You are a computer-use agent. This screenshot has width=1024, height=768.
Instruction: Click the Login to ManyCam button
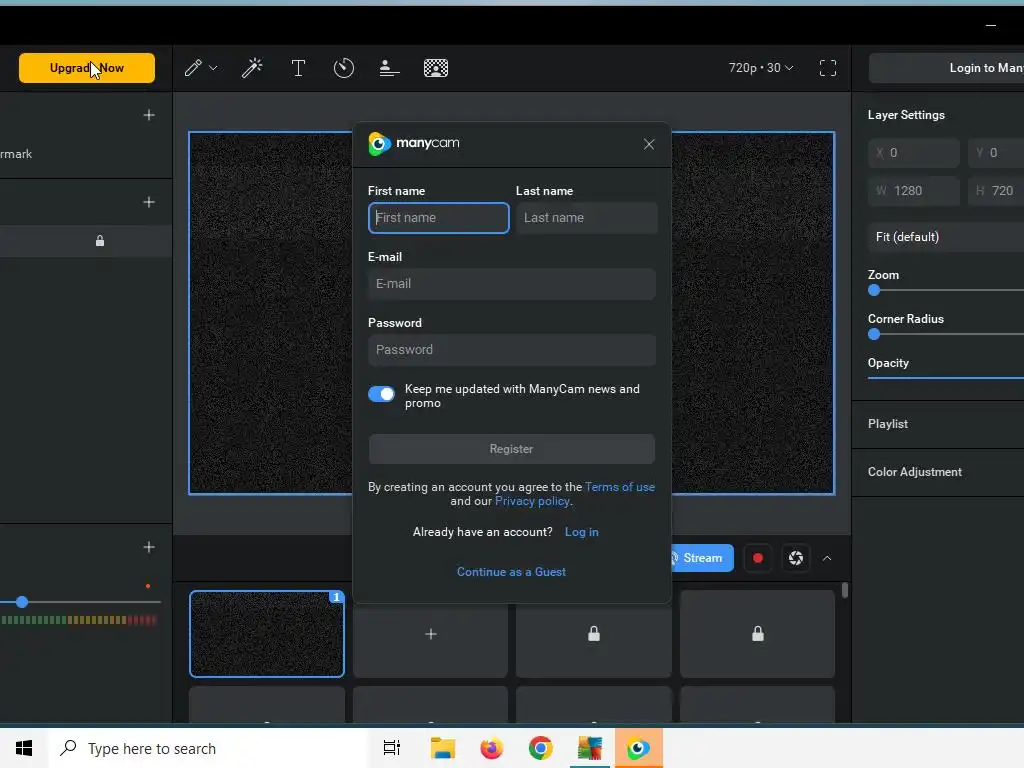[x=946, y=68]
